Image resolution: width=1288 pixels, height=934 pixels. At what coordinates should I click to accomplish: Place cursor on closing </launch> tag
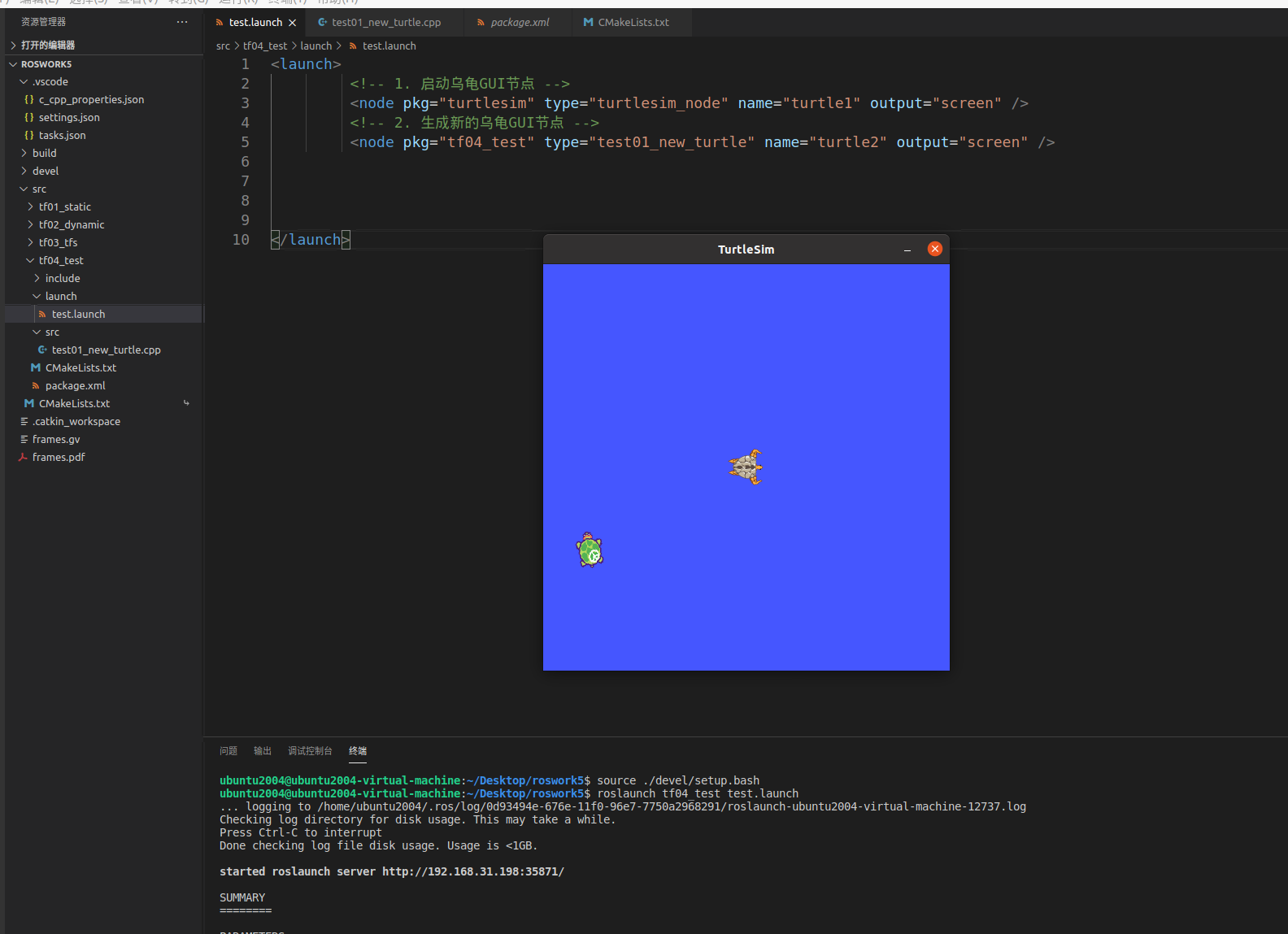point(310,240)
